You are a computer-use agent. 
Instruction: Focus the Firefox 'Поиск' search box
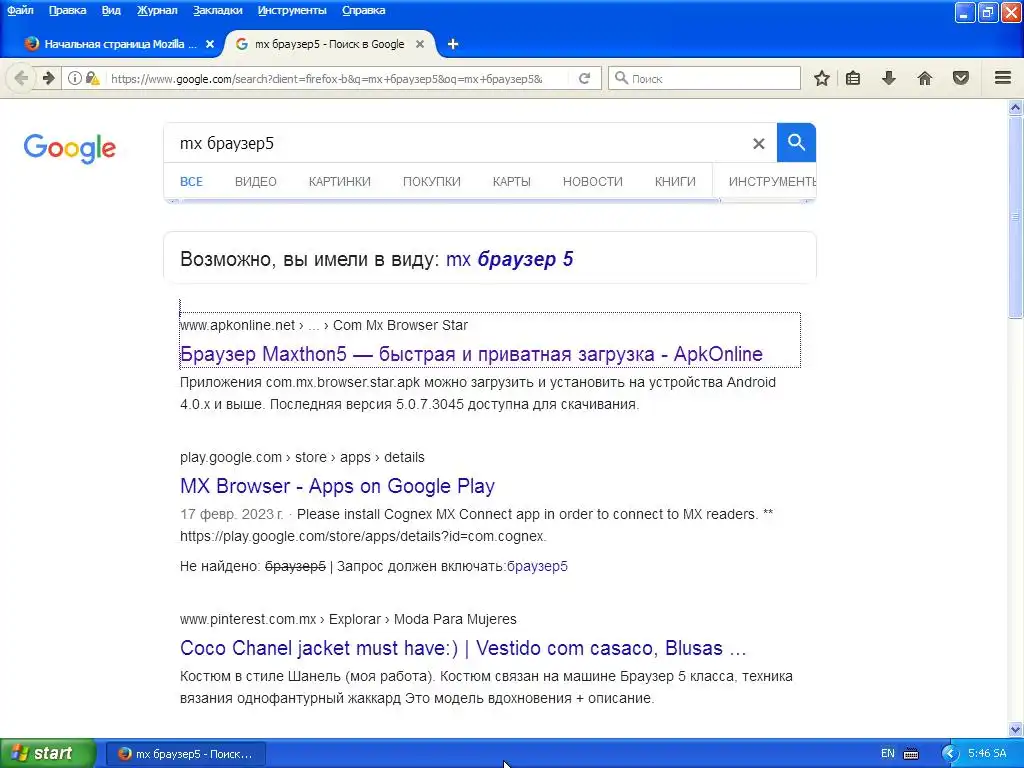point(704,78)
